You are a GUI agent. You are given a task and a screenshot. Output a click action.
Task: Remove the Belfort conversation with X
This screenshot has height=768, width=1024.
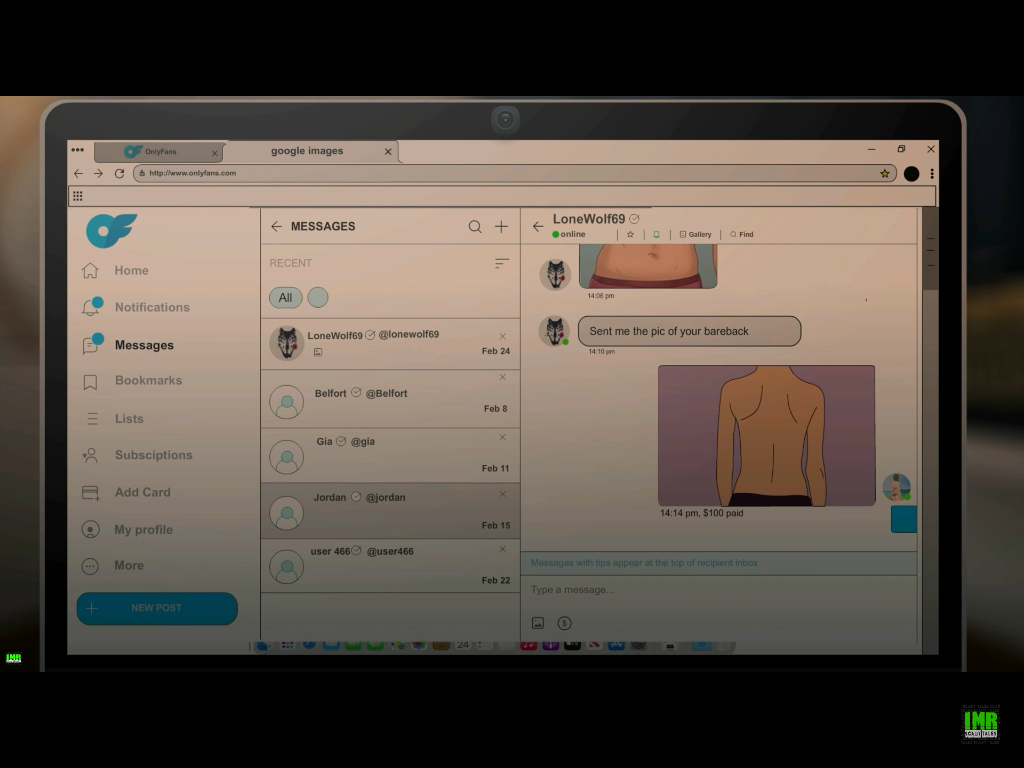pyautogui.click(x=502, y=377)
